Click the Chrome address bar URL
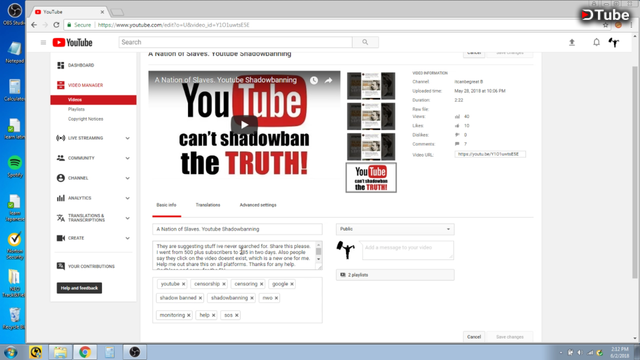This screenshot has width=640, height=360. pos(173,25)
